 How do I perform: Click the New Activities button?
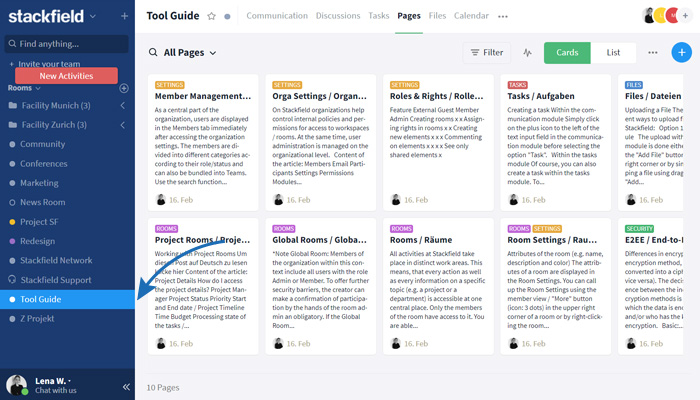pos(66,76)
